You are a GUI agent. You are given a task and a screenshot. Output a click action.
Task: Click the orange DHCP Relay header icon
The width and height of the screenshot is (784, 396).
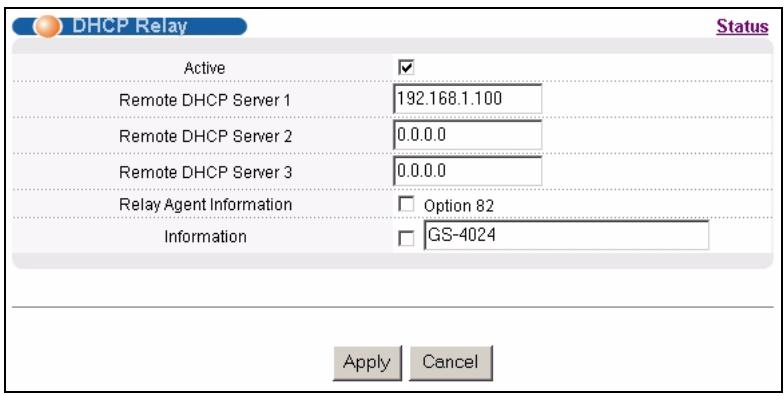(x=48, y=26)
